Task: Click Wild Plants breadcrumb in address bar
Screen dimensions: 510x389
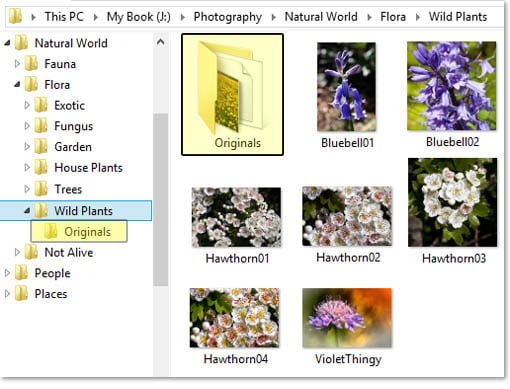Action: point(458,16)
